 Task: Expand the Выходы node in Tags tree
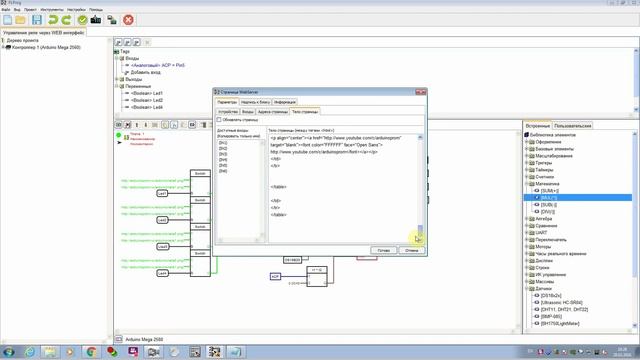(117, 79)
